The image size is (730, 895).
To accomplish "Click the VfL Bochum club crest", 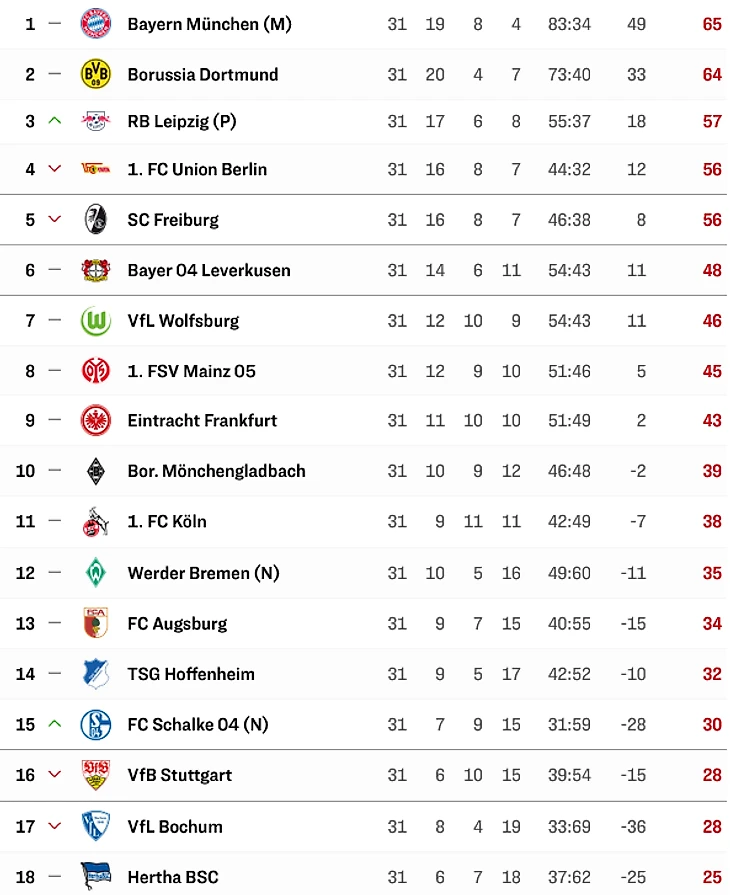I will click(x=96, y=826).
